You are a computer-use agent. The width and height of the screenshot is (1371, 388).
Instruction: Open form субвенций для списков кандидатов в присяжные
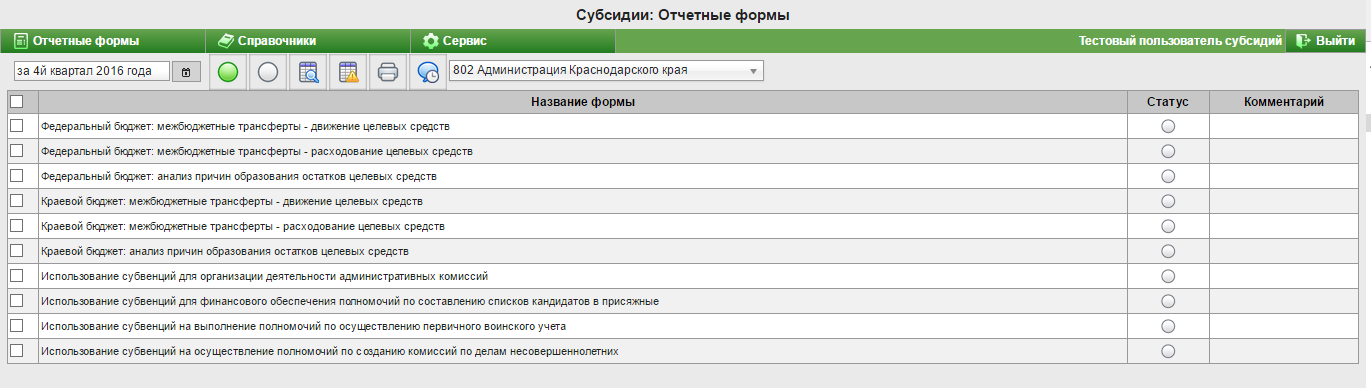[349, 301]
